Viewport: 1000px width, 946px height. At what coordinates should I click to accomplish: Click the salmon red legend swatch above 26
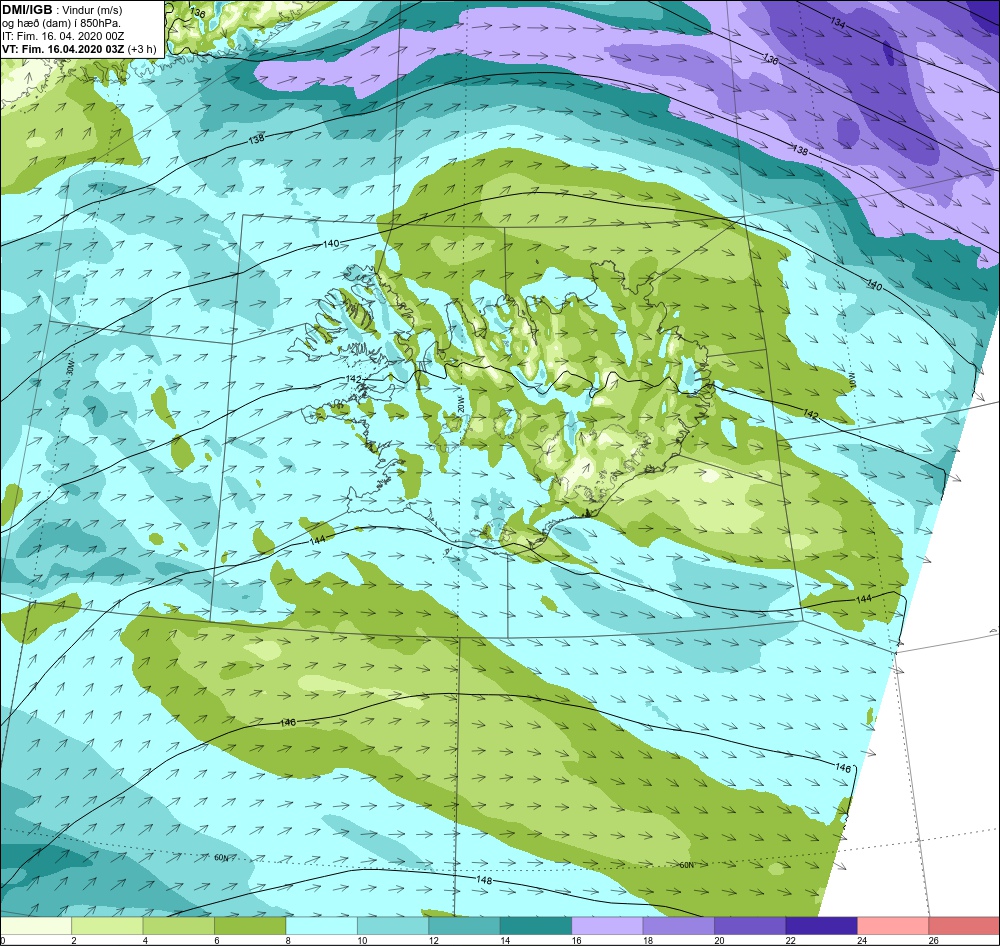(964, 926)
